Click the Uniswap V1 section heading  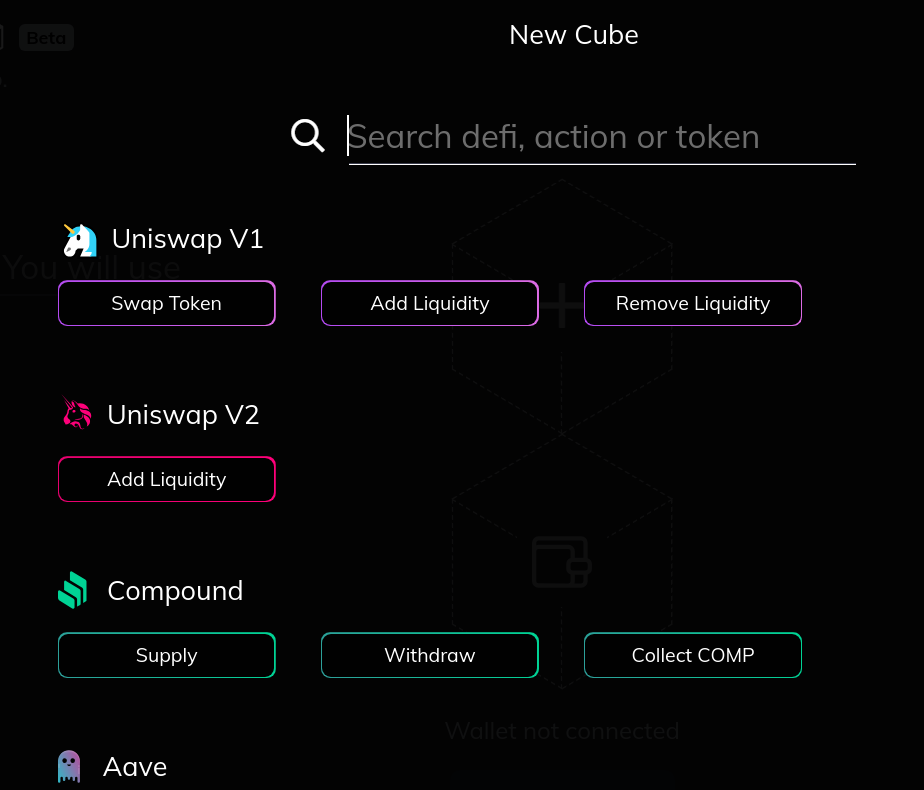point(187,239)
